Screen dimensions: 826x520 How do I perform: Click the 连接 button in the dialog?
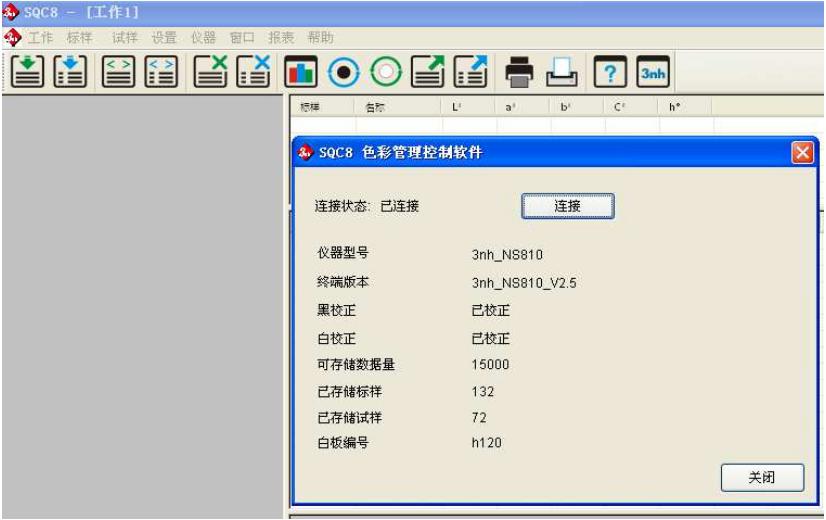click(x=567, y=206)
